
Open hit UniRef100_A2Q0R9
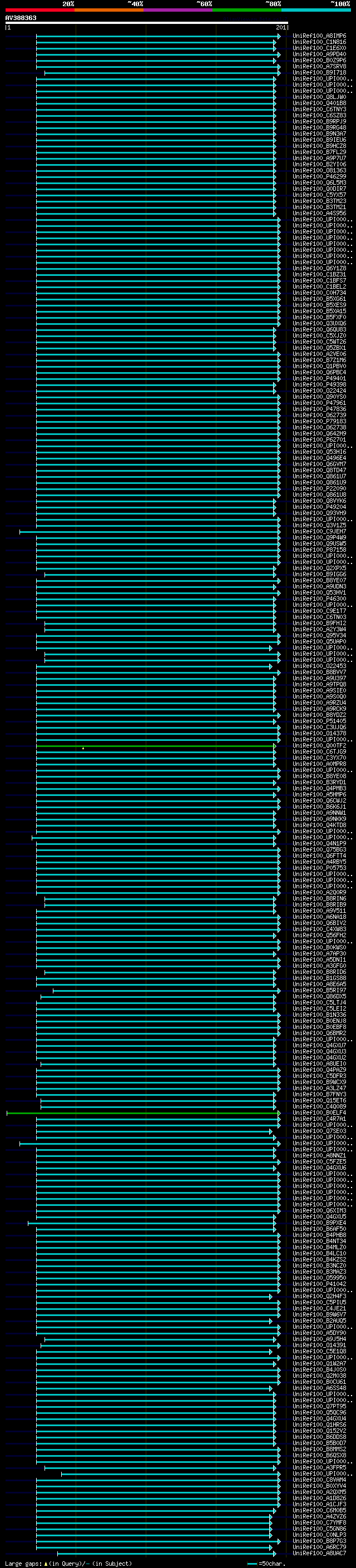pyautogui.click(x=319, y=892)
